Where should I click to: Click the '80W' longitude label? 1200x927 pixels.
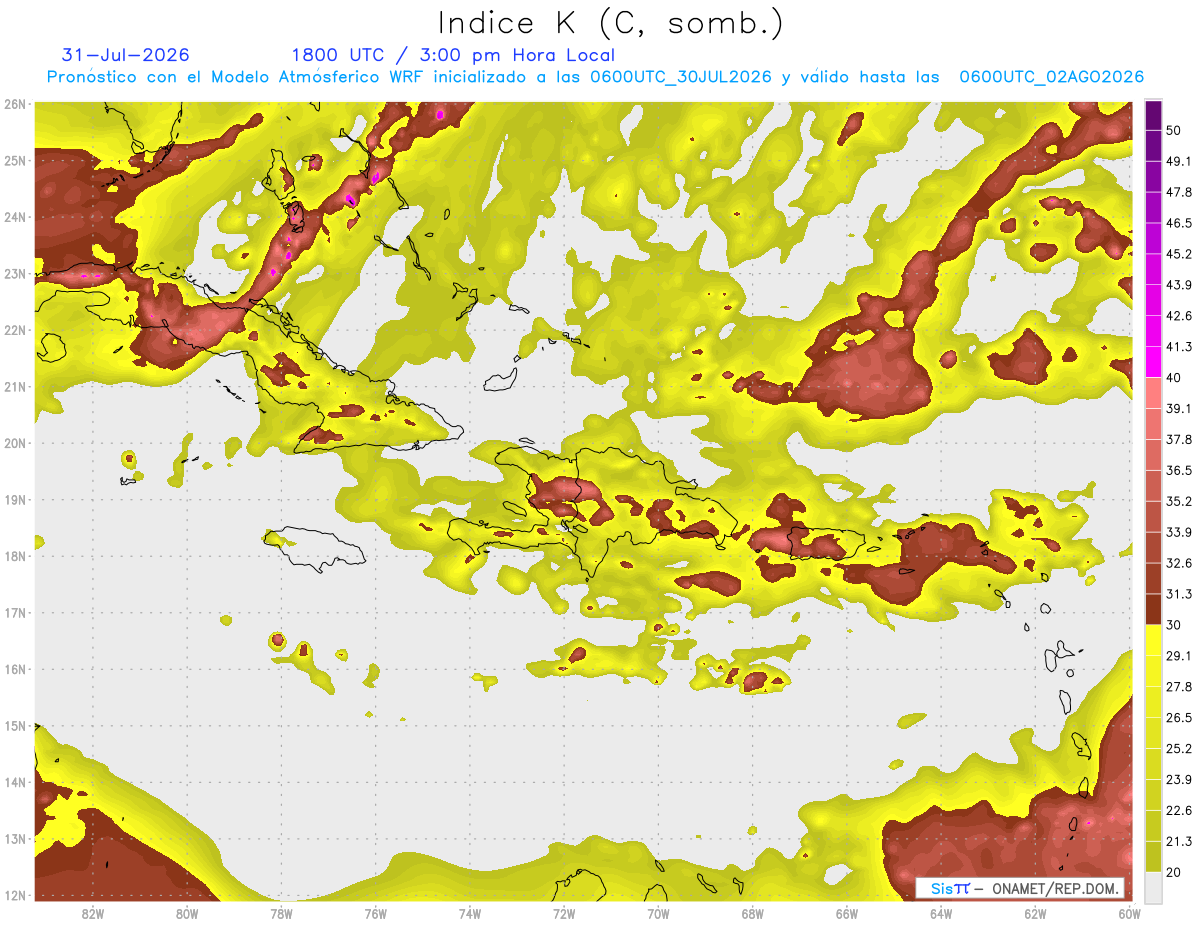tap(187, 914)
